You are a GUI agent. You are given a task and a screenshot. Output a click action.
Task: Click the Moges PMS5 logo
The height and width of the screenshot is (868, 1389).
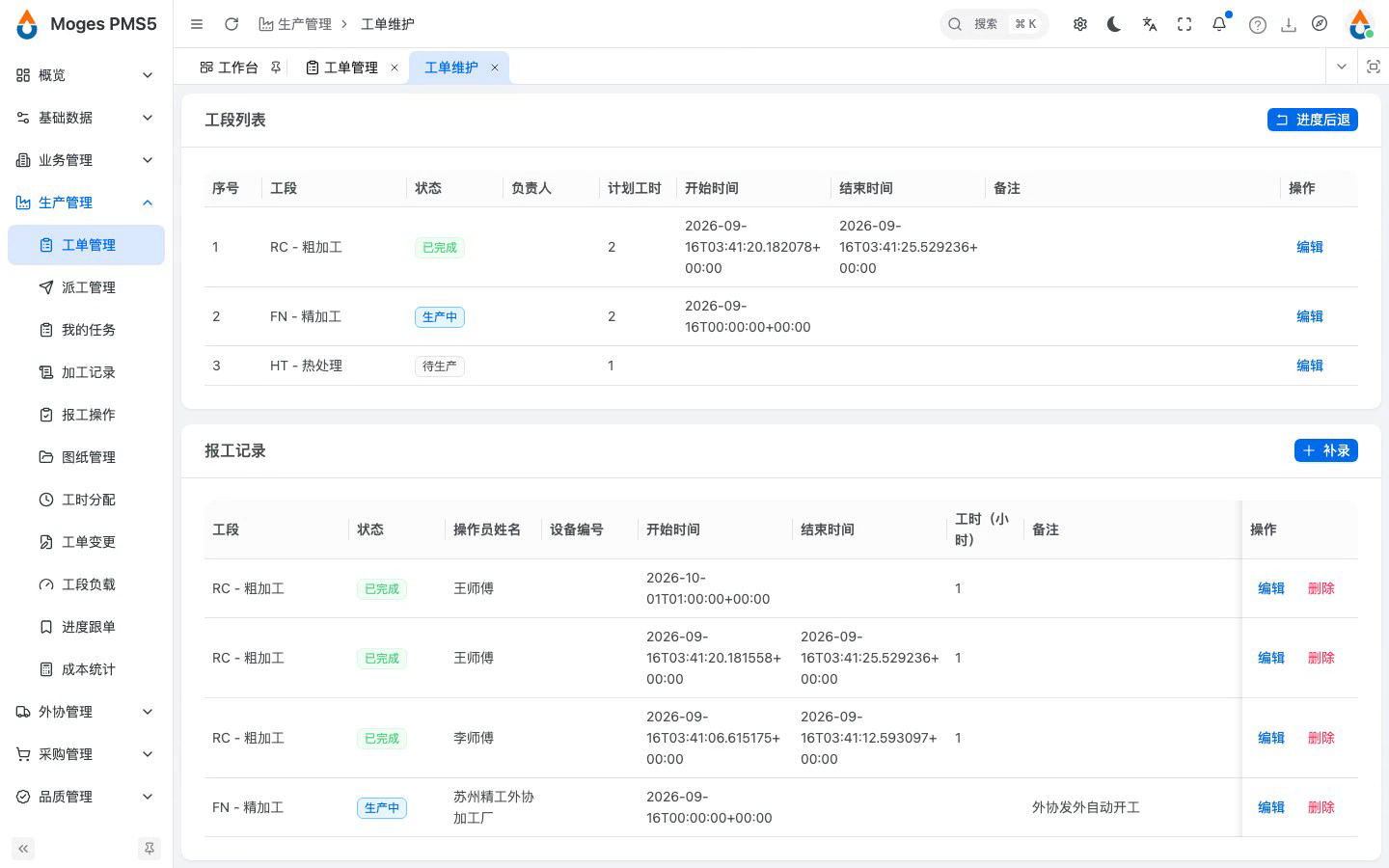[x=87, y=24]
